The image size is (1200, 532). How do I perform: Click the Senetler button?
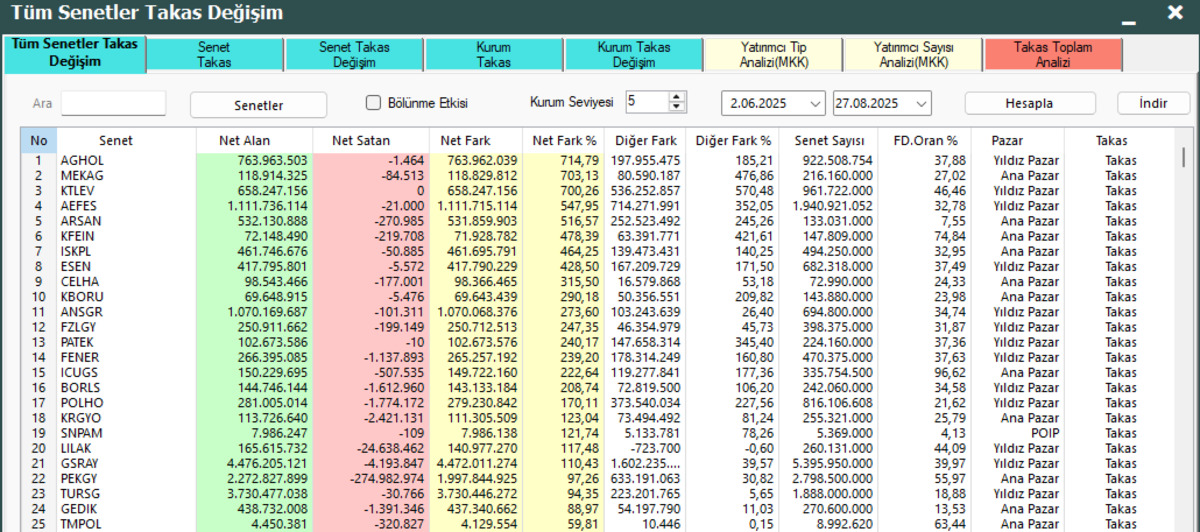tap(258, 104)
